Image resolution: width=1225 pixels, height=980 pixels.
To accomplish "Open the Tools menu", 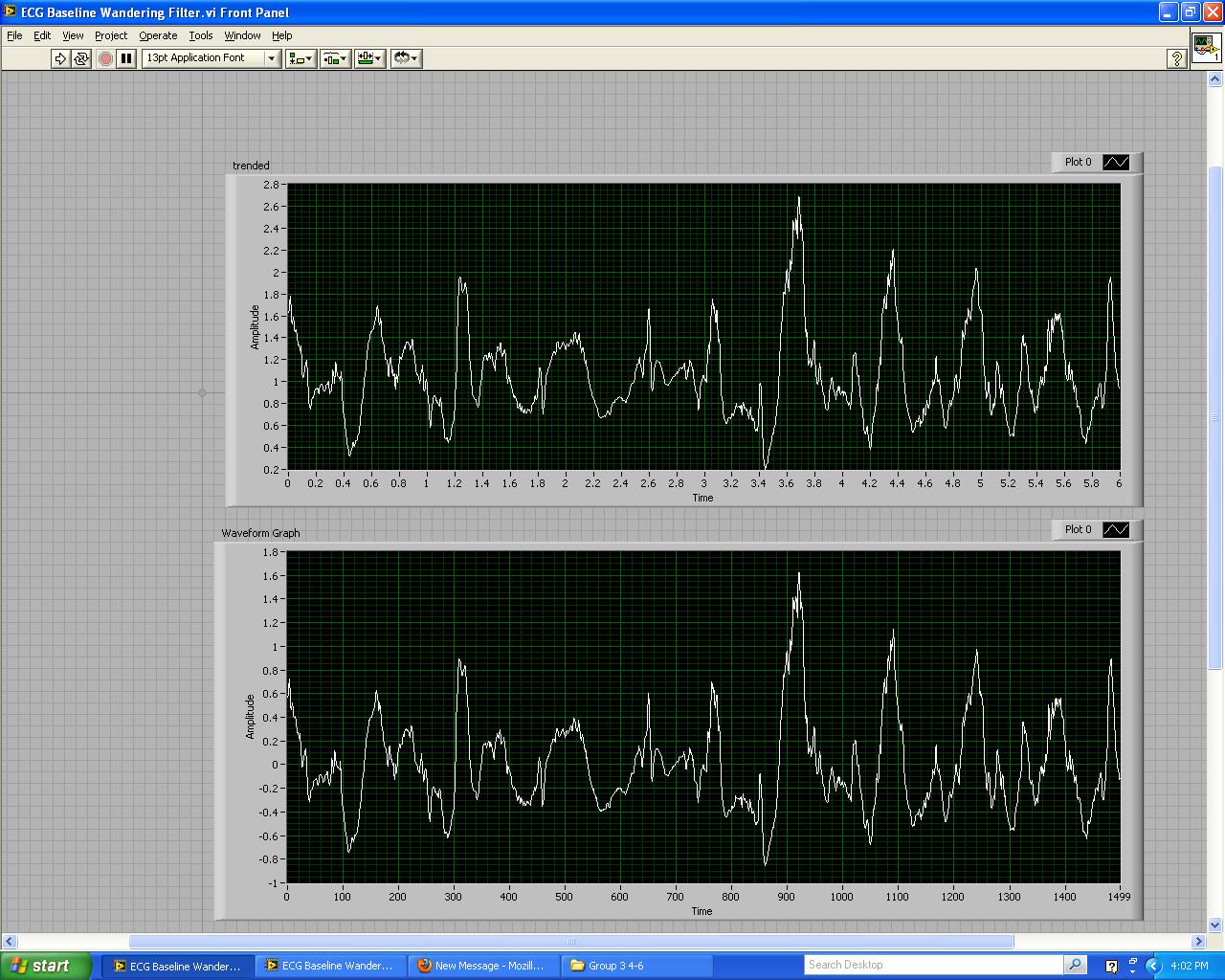I will [201, 35].
